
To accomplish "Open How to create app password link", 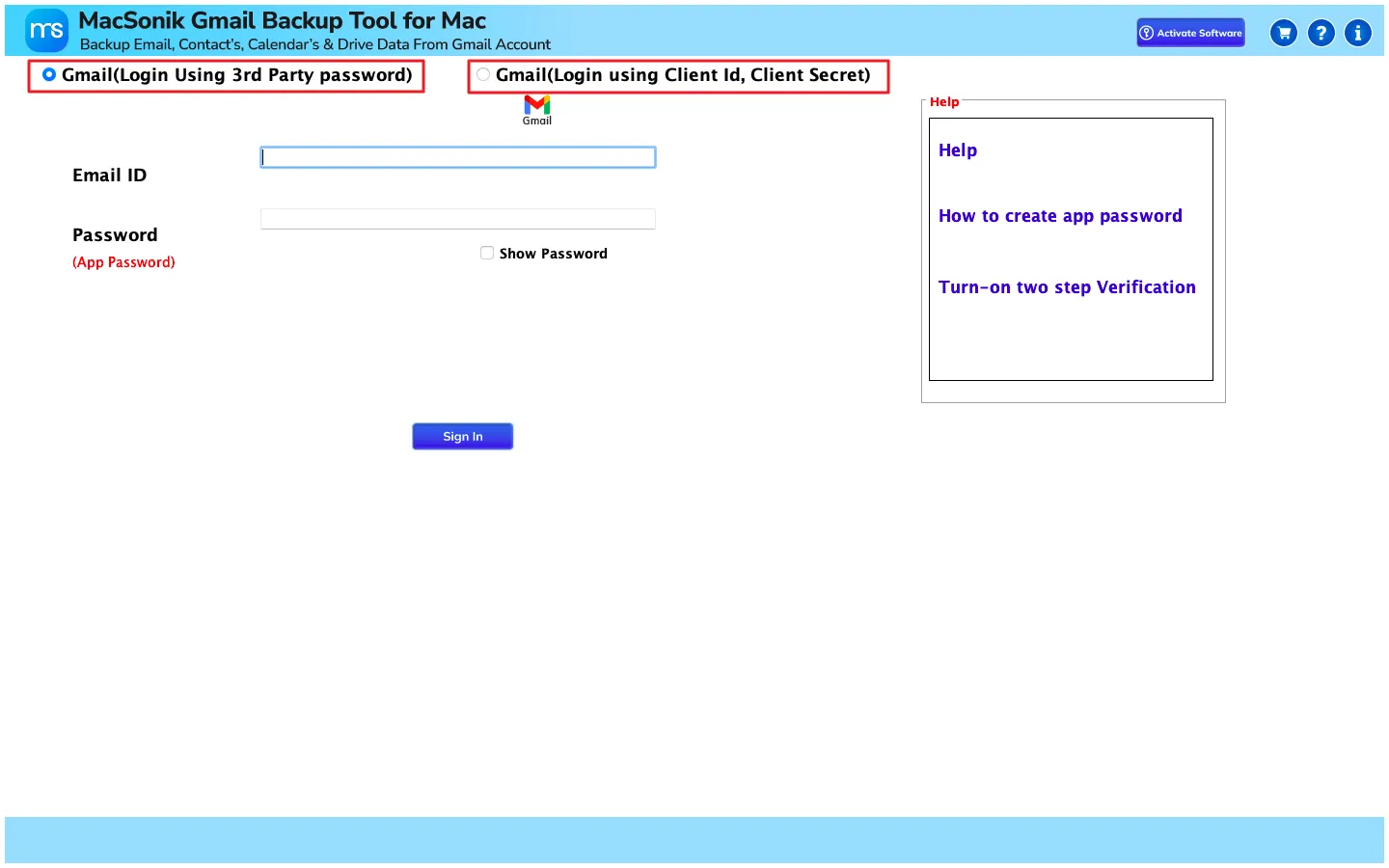I will coord(1060,216).
